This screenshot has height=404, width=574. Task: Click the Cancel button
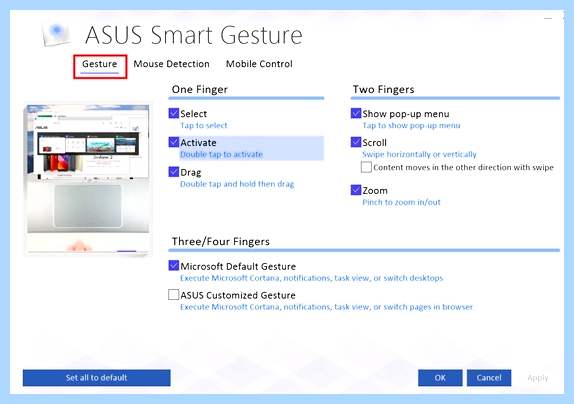(489, 378)
